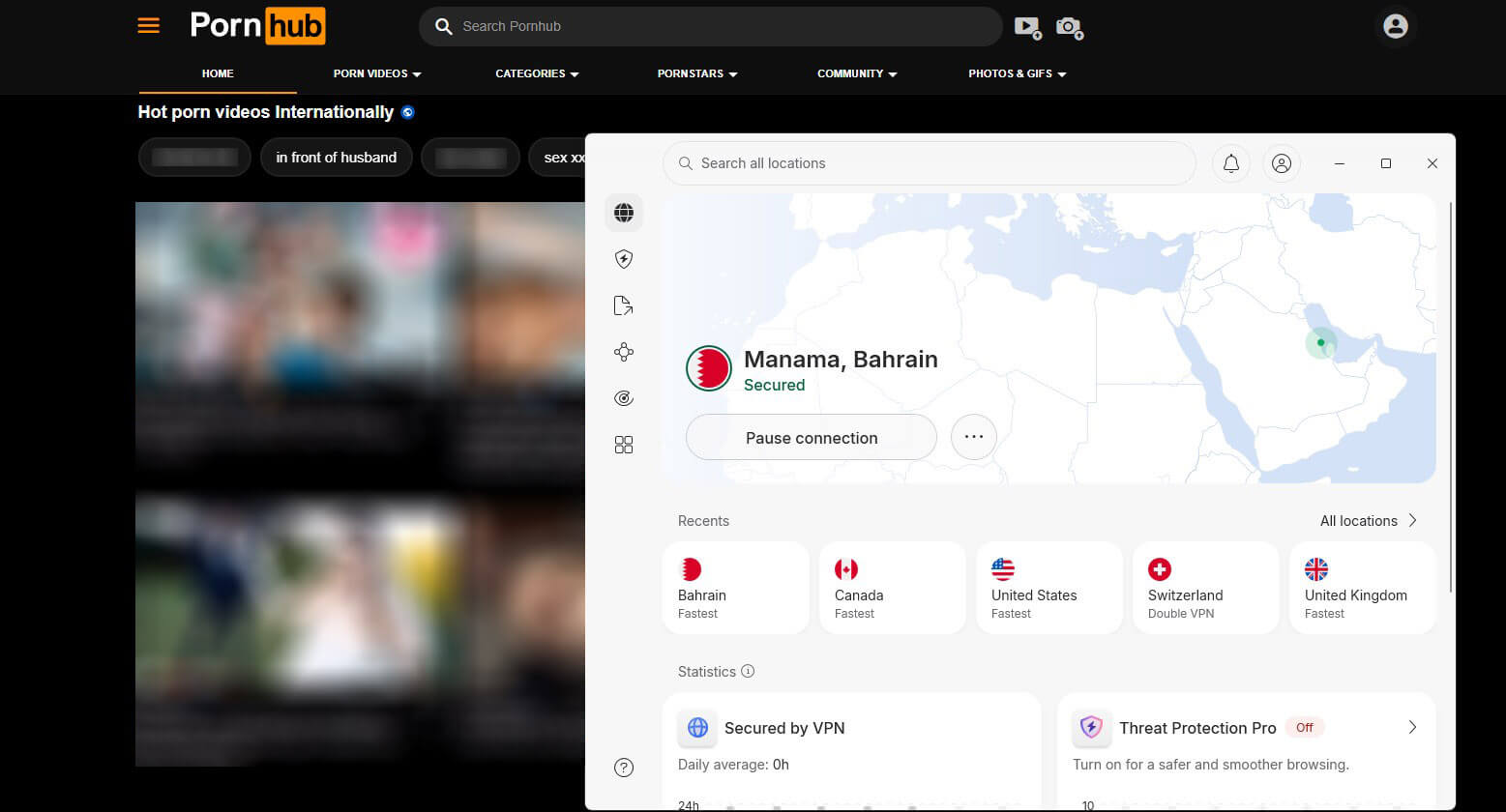Image resolution: width=1506 pixels, height=812 pixels.
Task: Click the Bahrain flag next to Manama
Action: 709,368
